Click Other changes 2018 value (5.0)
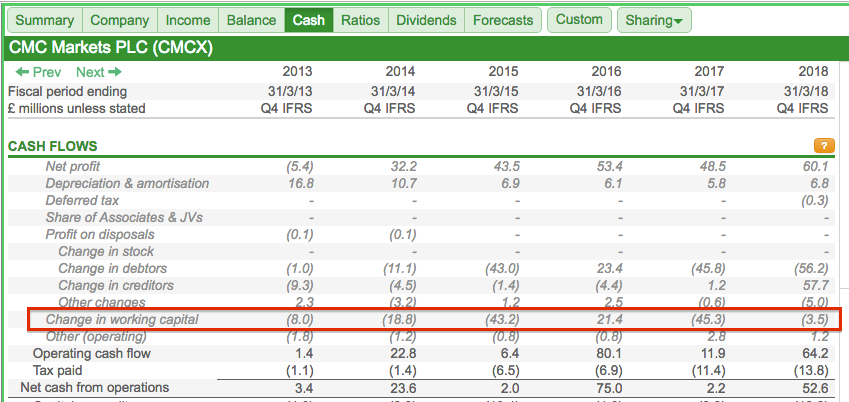The height and width of the screenshot is (402, 849). (x=815, y=302)
